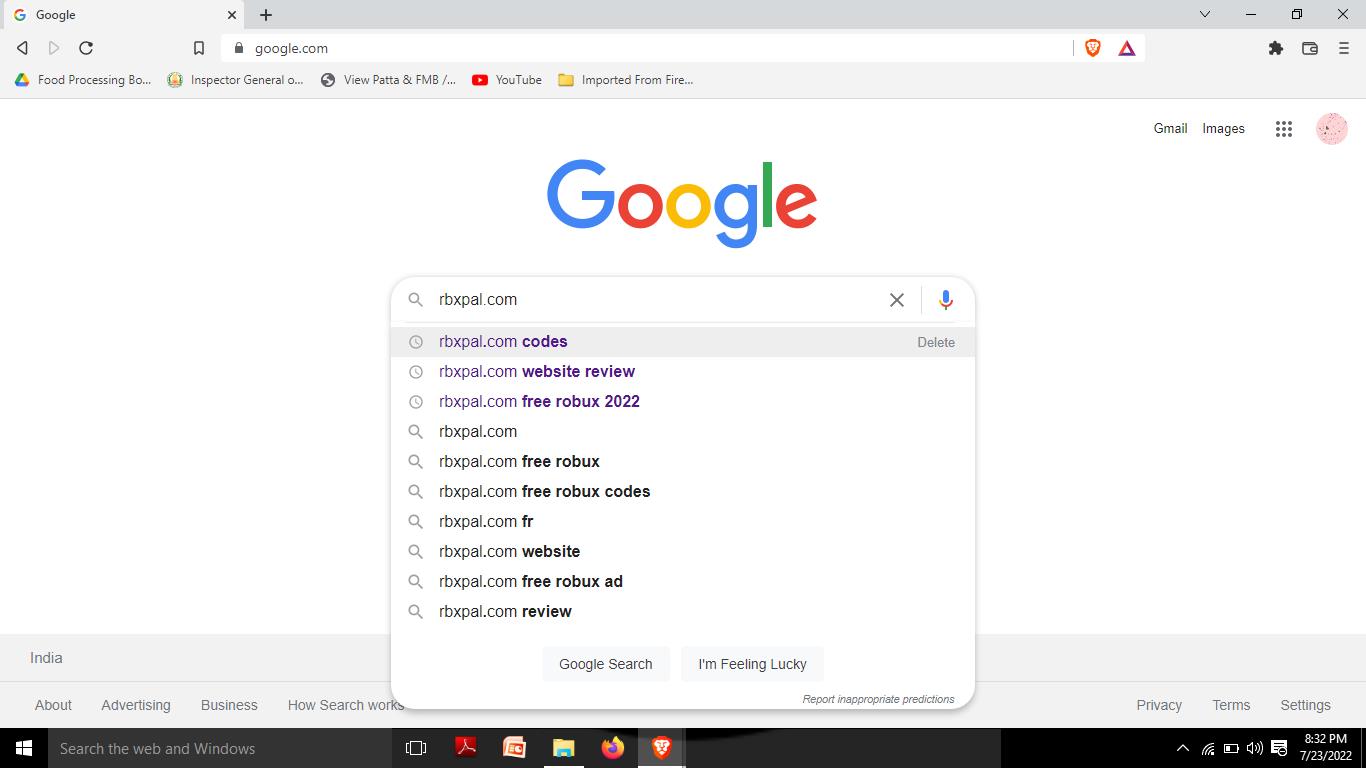Open the volume control in system tray
1366x768 pixels.
pos(1255,748)
